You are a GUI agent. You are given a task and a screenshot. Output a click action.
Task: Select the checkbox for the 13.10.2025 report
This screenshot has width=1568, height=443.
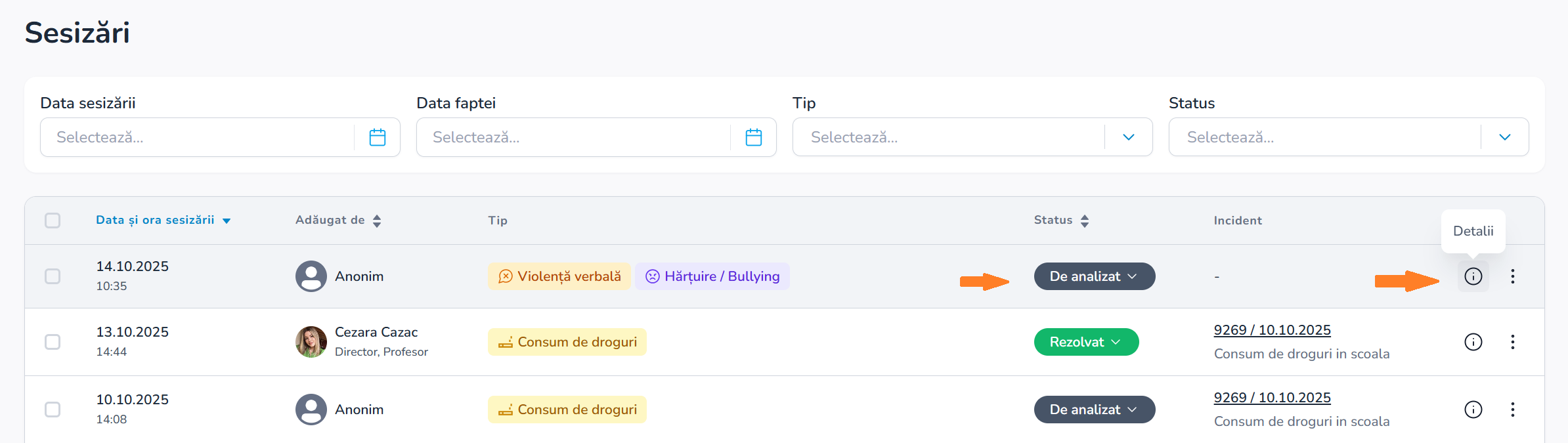(x=53, y=342)
